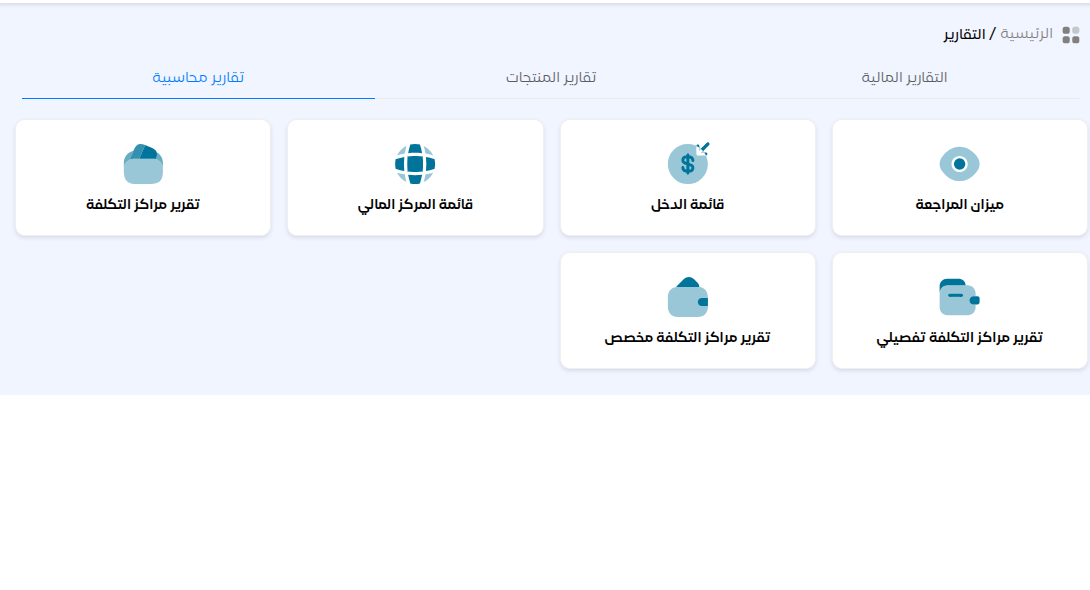
Task: Click the تقرير مراكز التكلفة مخصص title text
Action: [687, 338]
